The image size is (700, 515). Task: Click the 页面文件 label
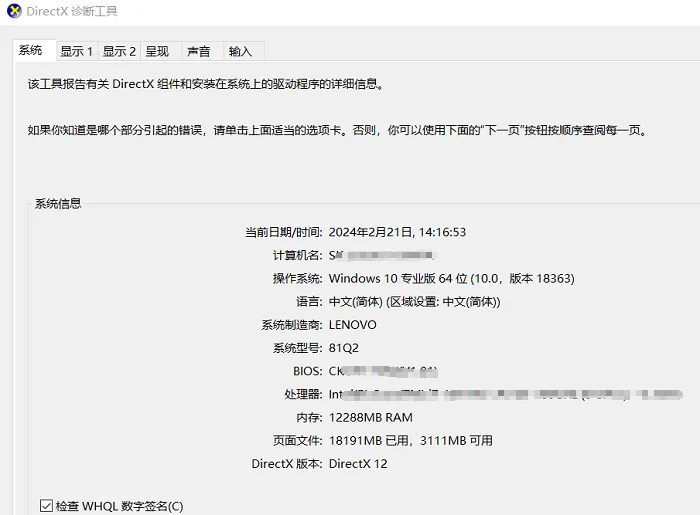coord(297,441)
